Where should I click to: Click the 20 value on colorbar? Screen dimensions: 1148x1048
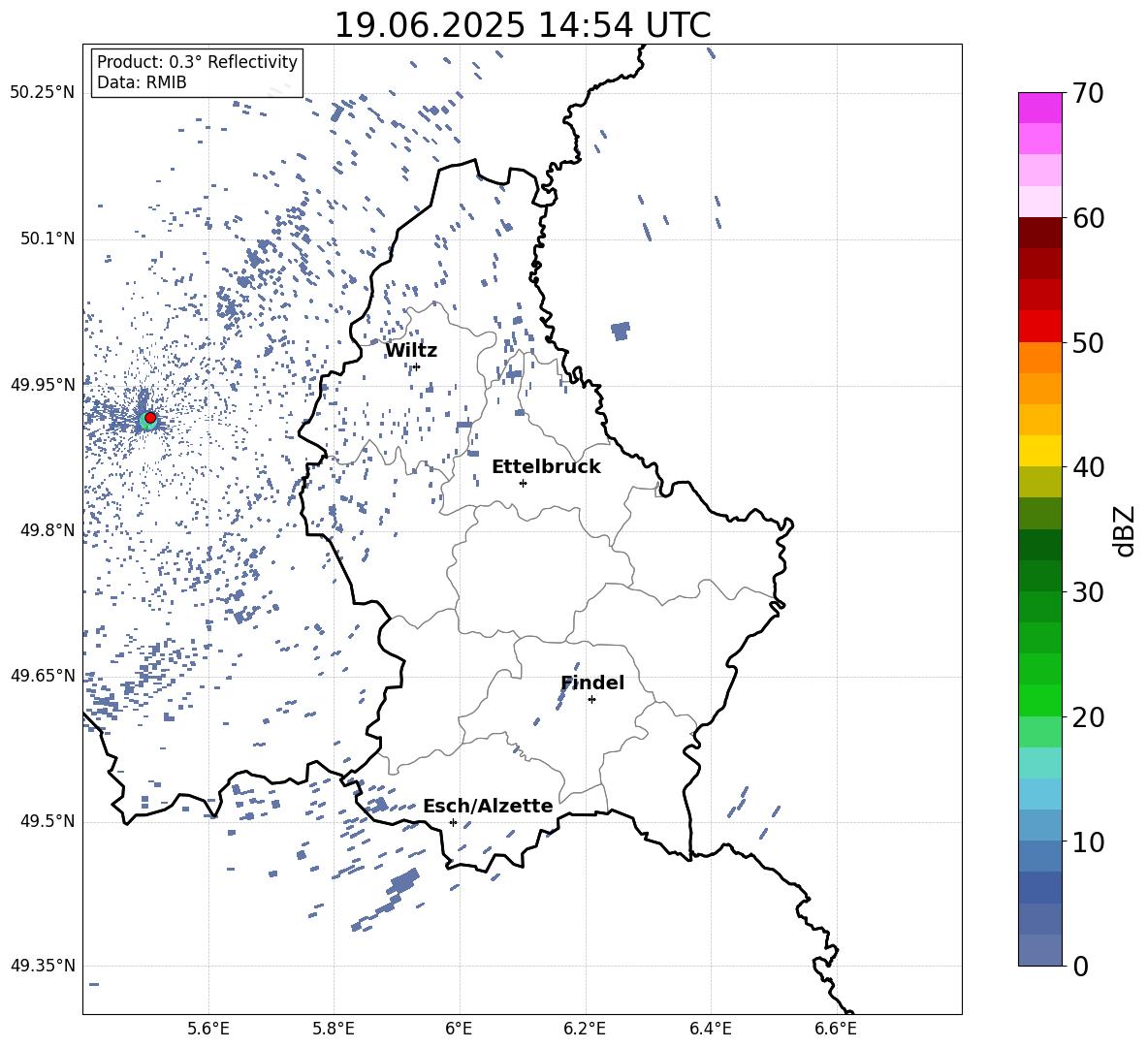1088,717
